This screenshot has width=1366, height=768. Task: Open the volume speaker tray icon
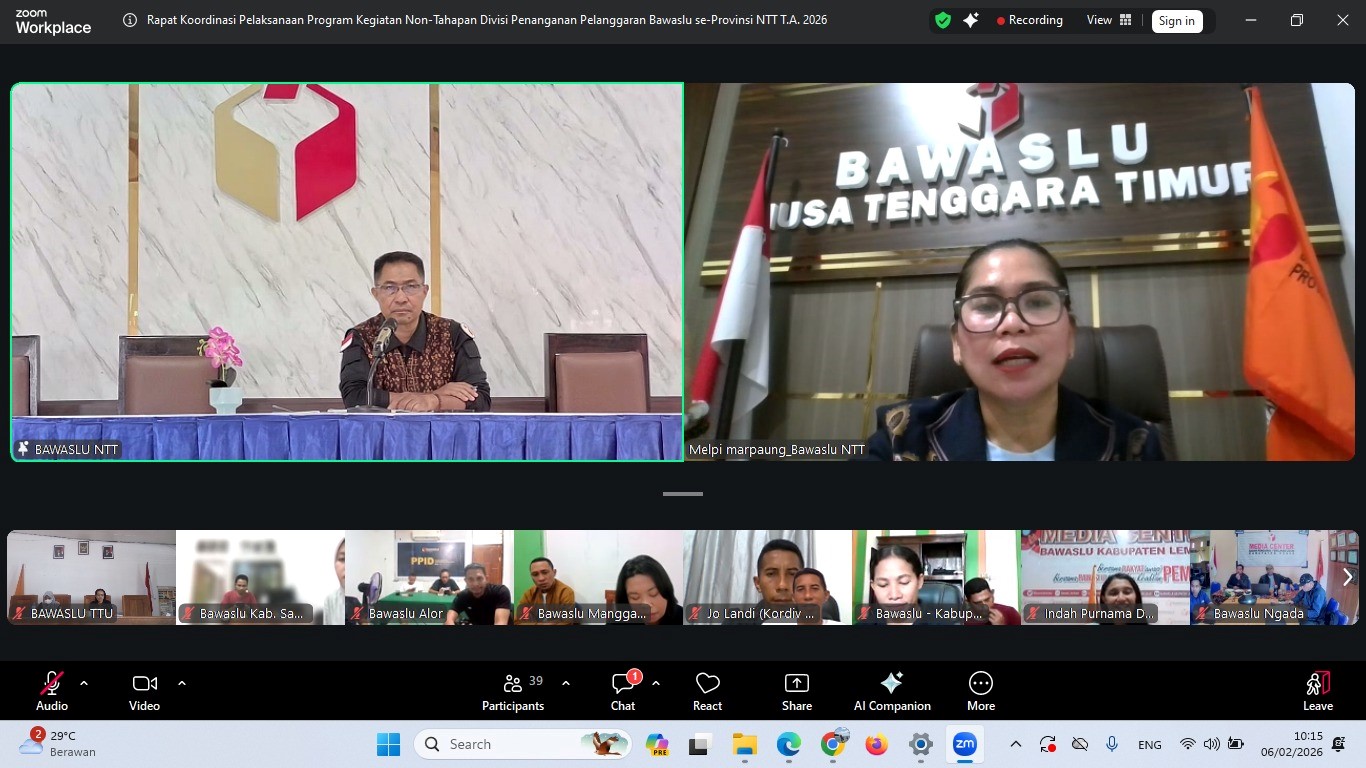(1212, 744)
